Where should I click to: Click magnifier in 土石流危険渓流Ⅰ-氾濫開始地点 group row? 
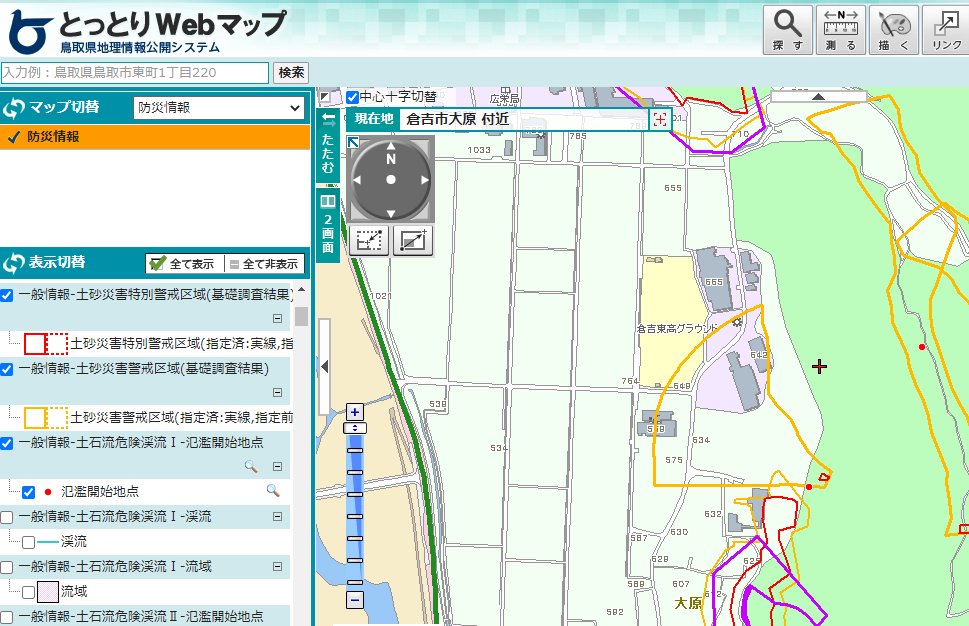[251, 467]
